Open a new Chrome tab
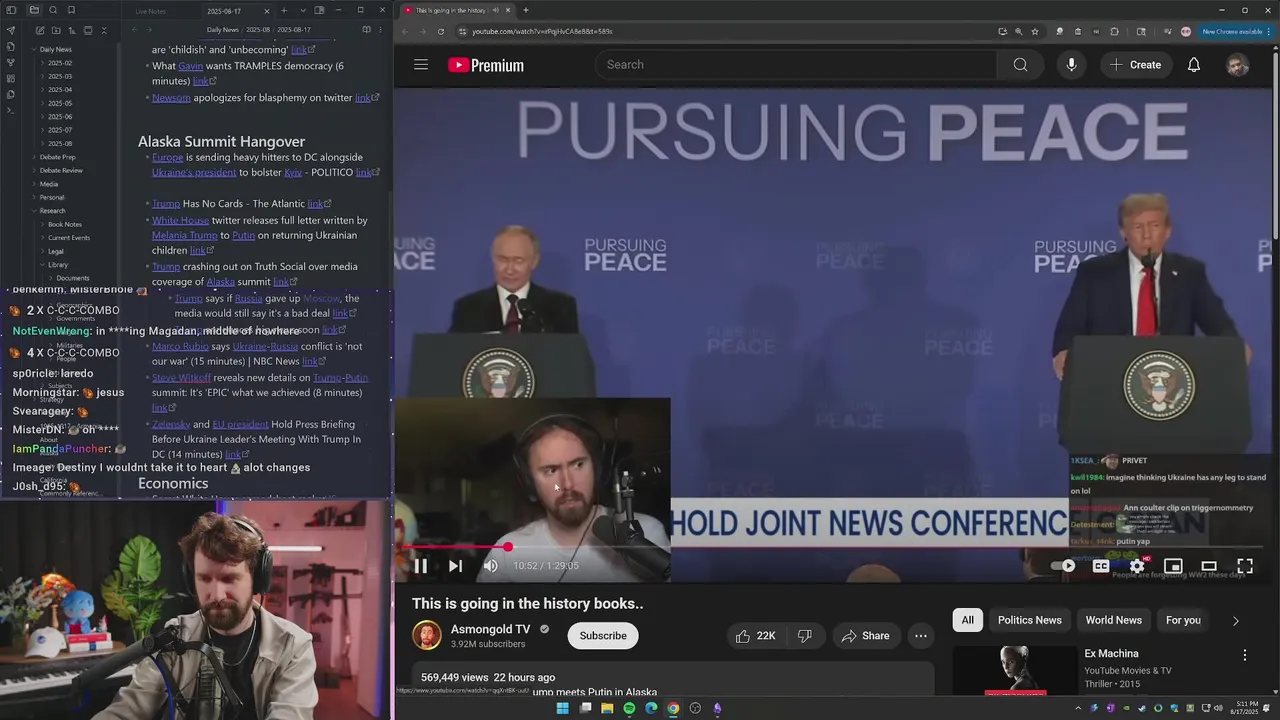Image resolution: width=1280 pixels, height=720 pixels. (526, 10)
